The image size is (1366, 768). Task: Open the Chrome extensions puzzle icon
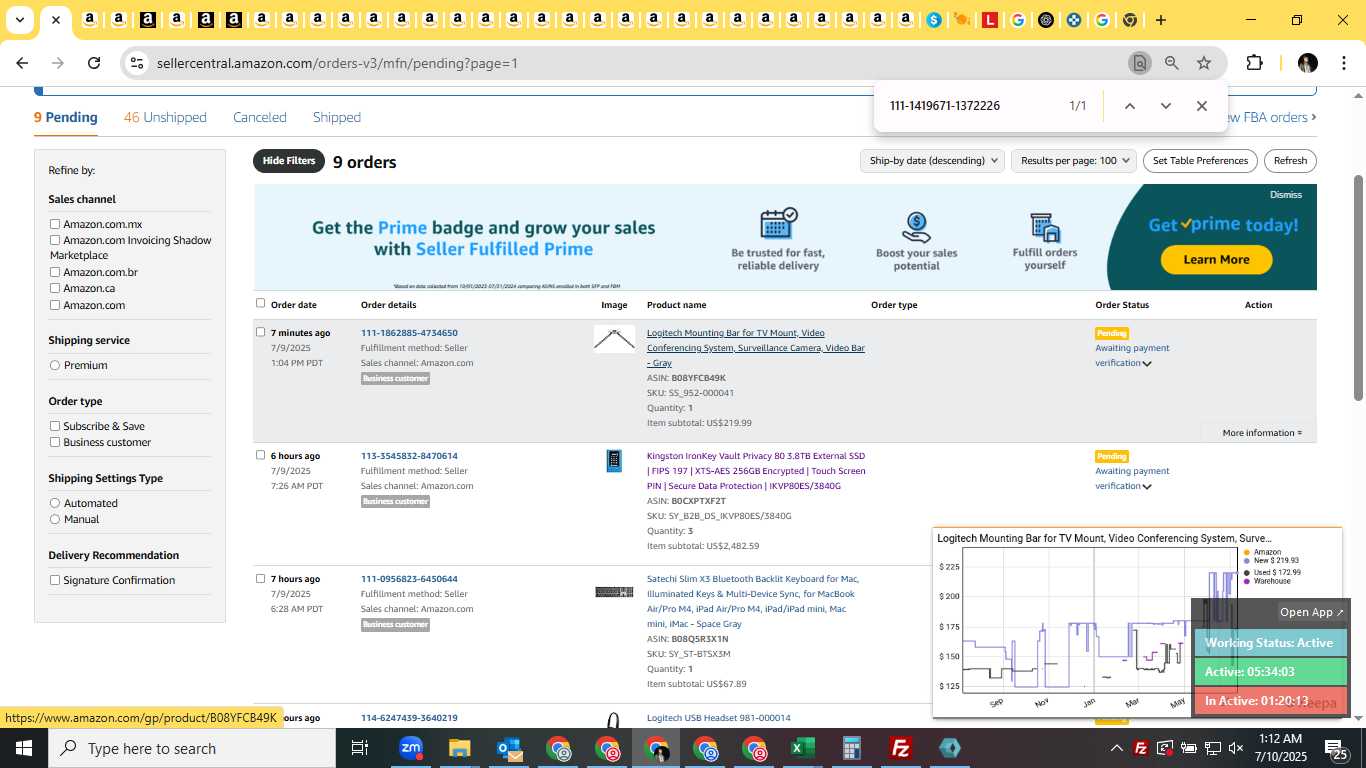pos(1254,63)
